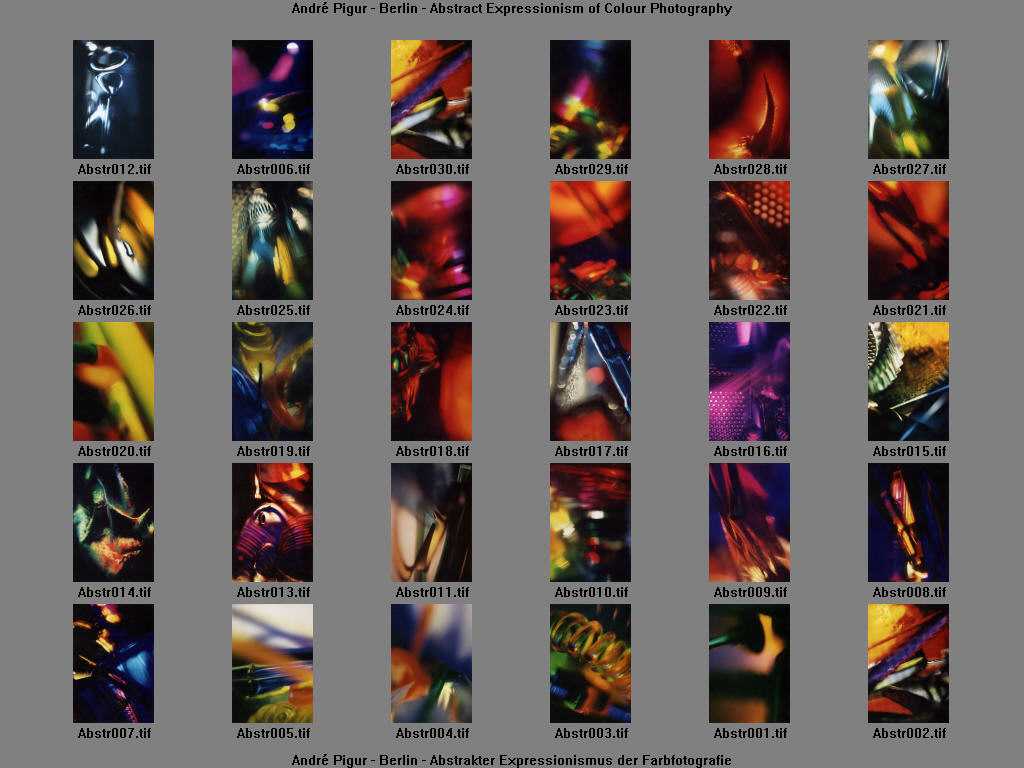This screenshot has height=768, width=1024.
Task: View the Abstr003.tif coiled spring thumbnail
Action: coord(590,663)
